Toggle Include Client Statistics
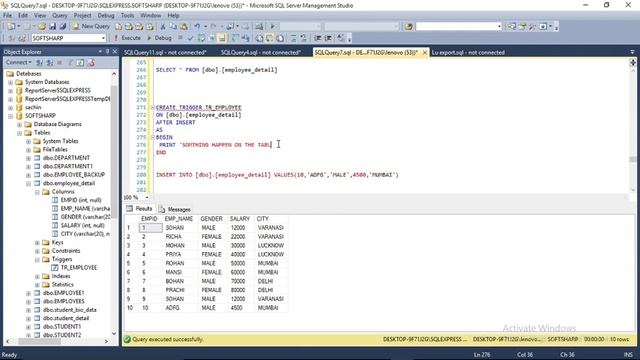Viewport: 640px width, 360px height. (x=245, y=38)
